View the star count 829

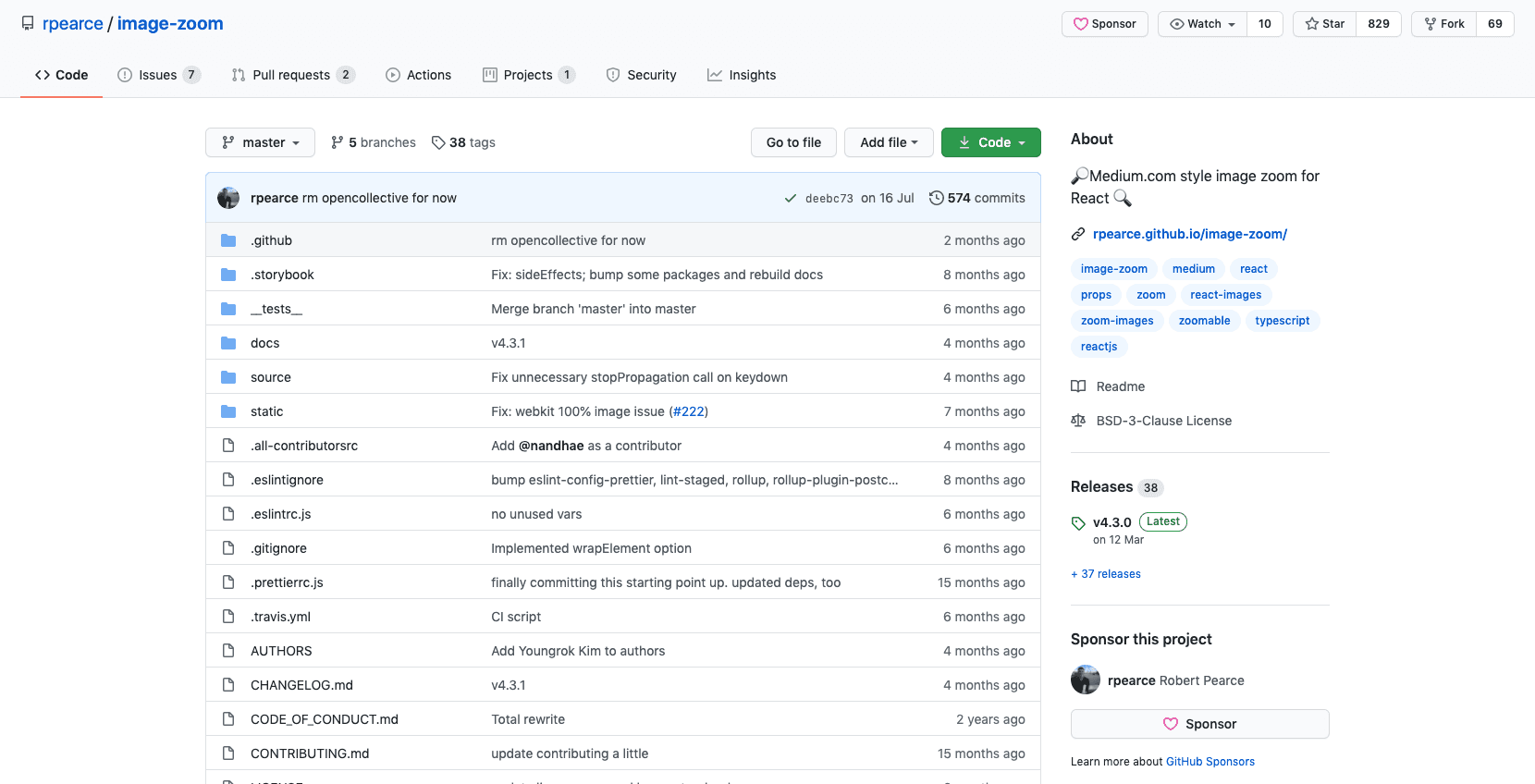pyautogui.click(x=1379, y=24)
